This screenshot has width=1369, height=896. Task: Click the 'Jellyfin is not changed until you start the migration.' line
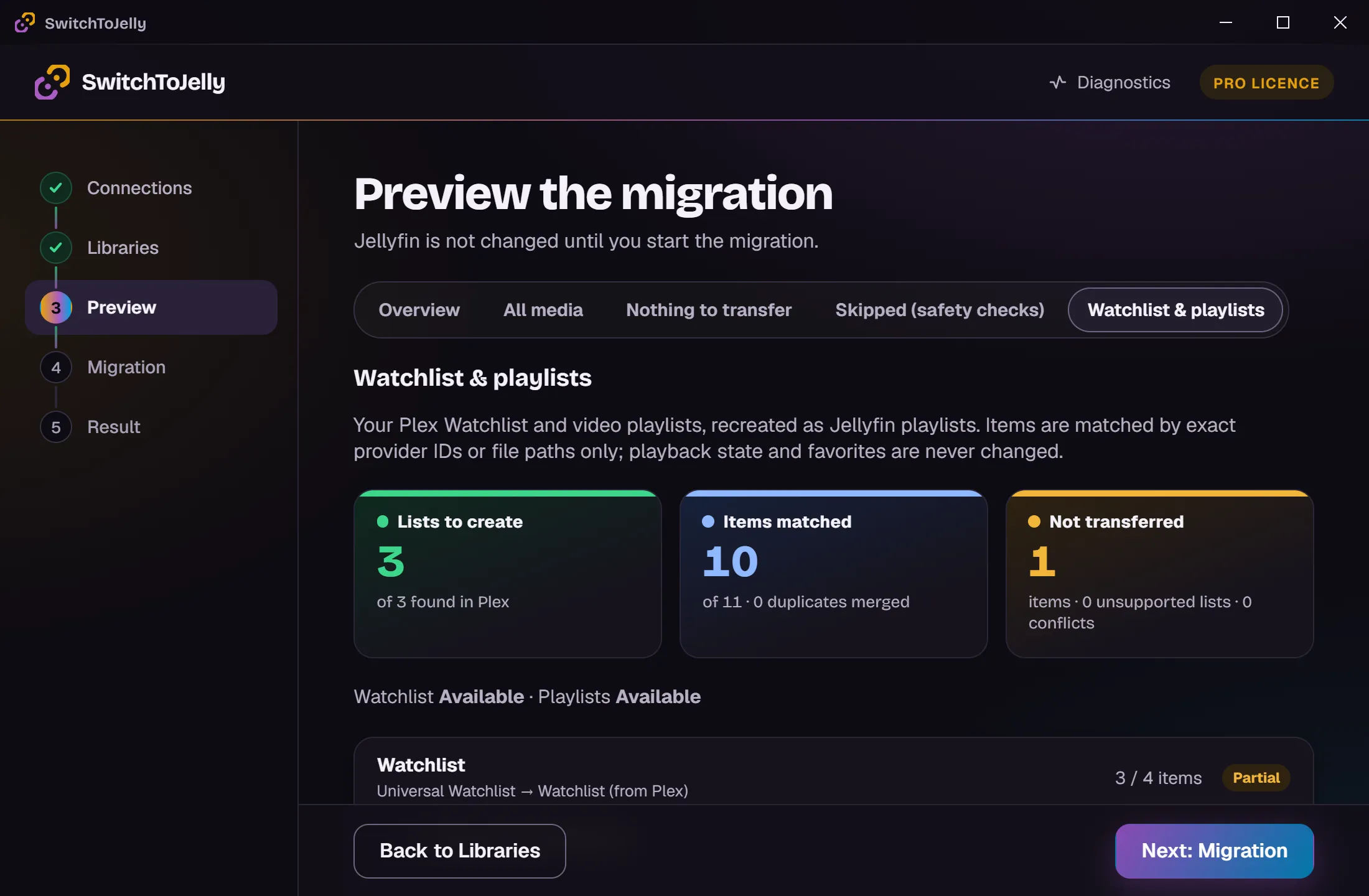click(x=586, y=241)
